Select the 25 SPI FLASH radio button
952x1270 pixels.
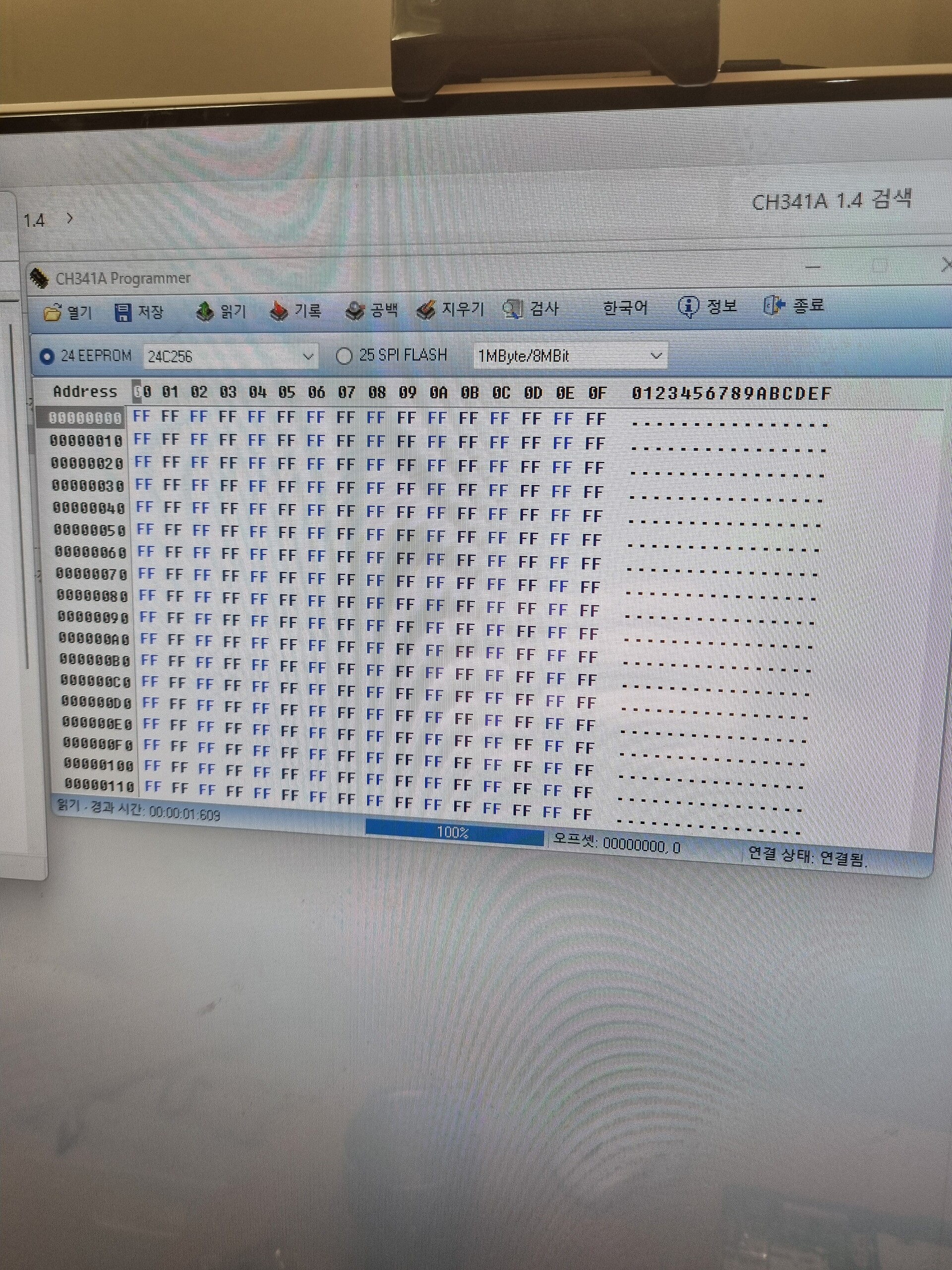click(x=344, y=356)
